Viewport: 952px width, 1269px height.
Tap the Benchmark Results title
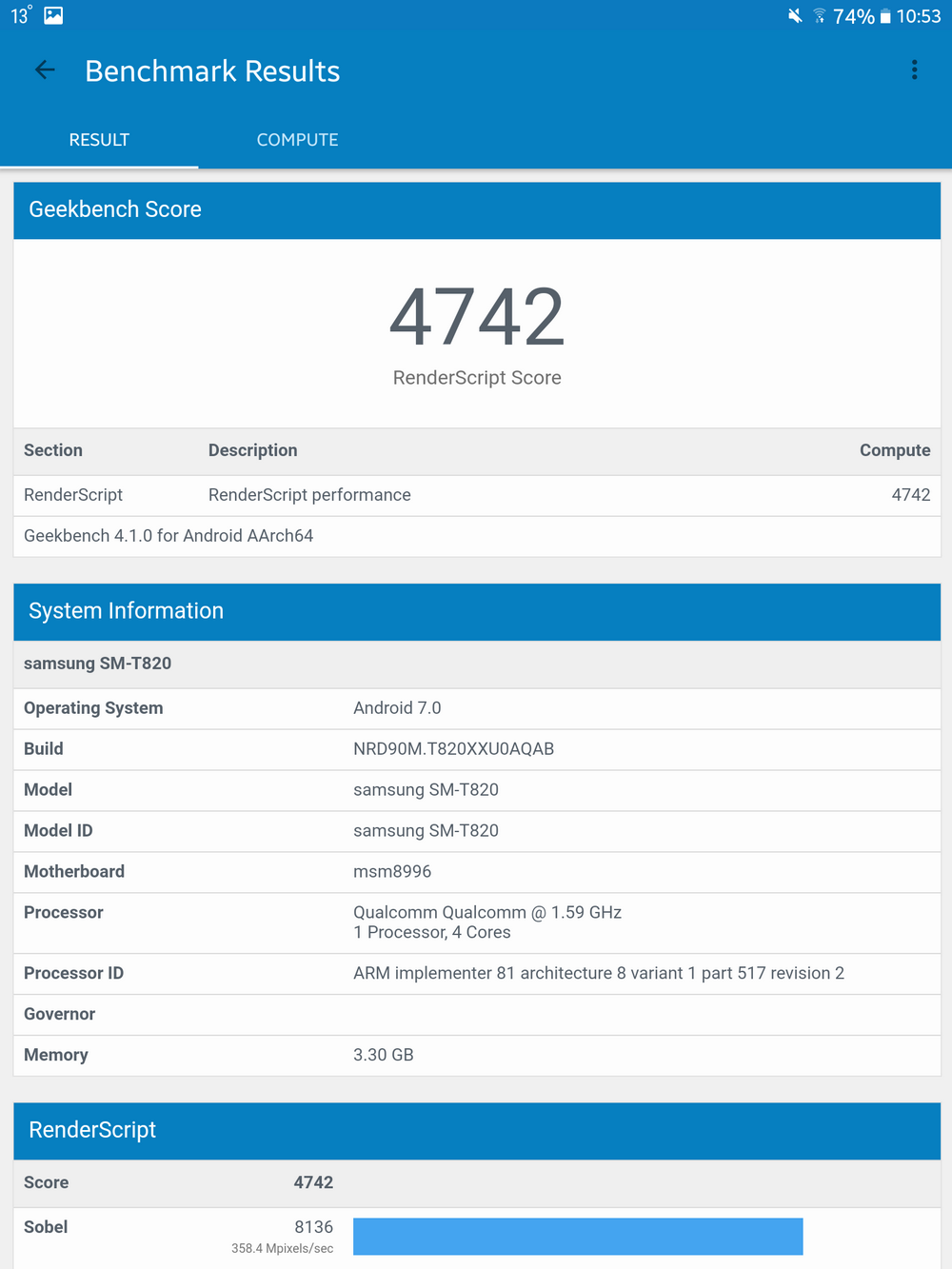click(x=212, y=71)
